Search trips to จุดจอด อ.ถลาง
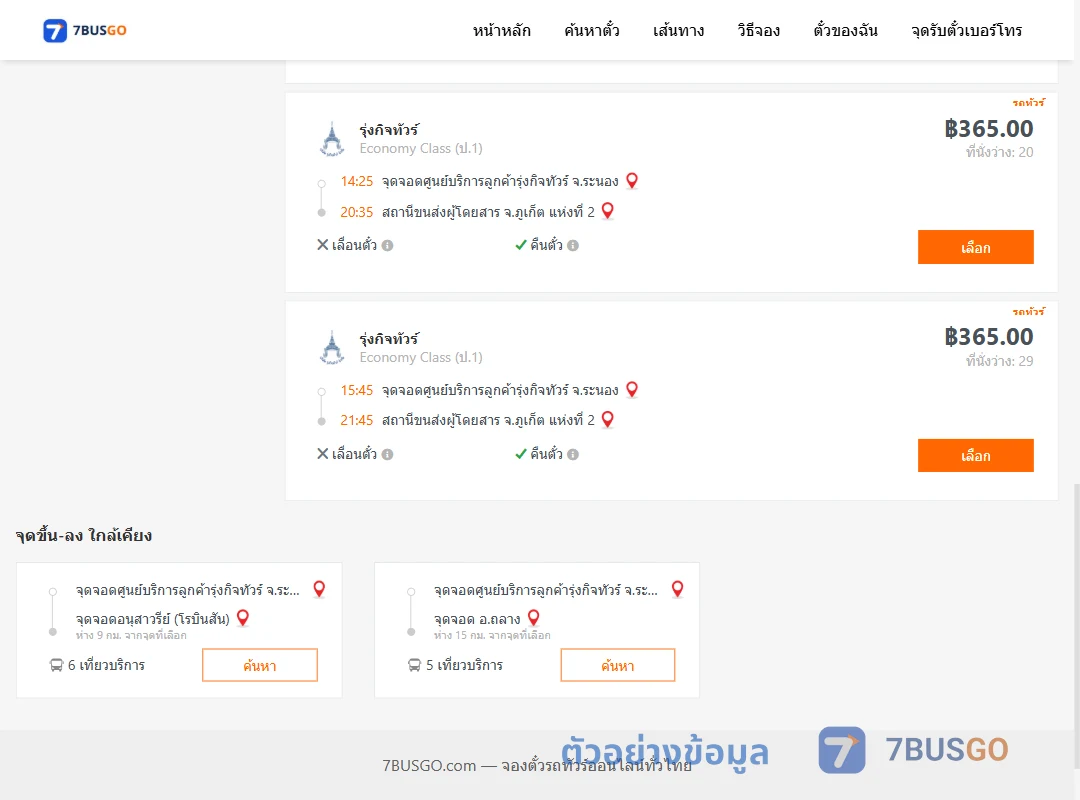The height and width of the screenshot is (800, 1080). pos(618,665)
